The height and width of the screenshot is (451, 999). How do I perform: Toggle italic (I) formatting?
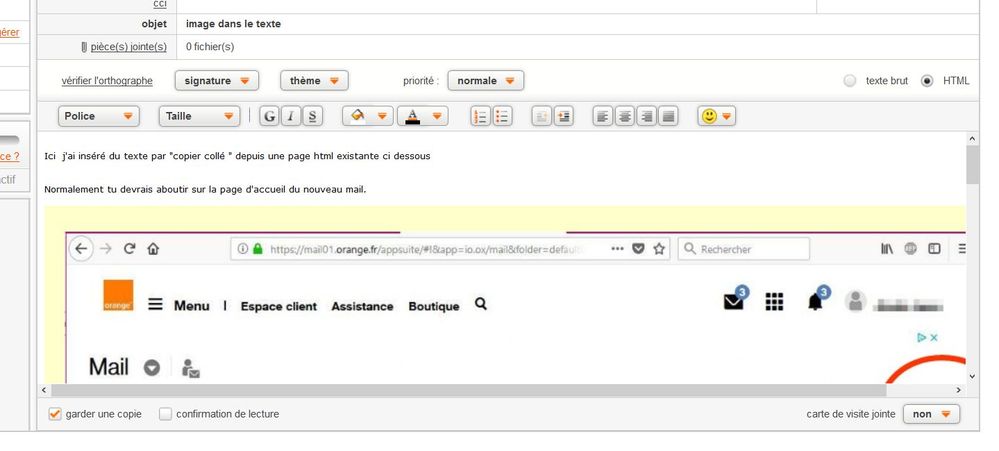click(291, 116)
